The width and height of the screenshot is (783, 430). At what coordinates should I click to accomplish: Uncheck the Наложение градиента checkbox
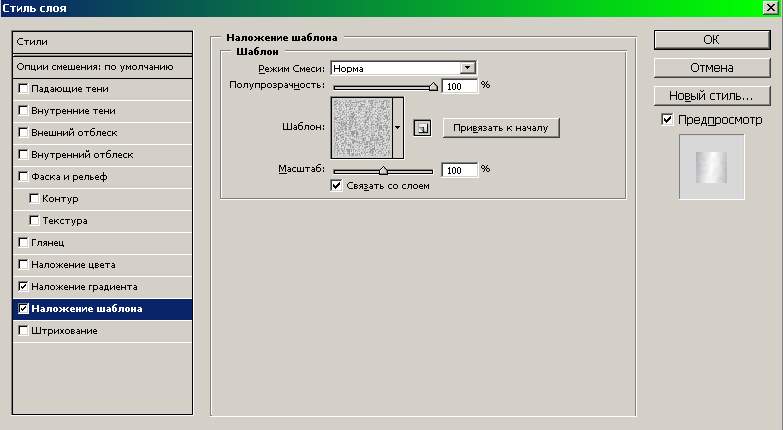[23, 286]
